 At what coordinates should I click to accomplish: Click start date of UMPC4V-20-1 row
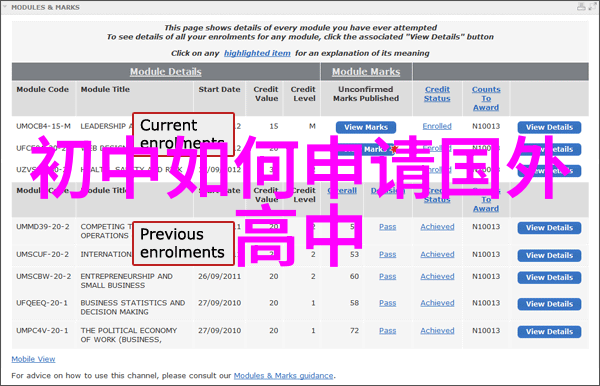[x=219, y=331]
